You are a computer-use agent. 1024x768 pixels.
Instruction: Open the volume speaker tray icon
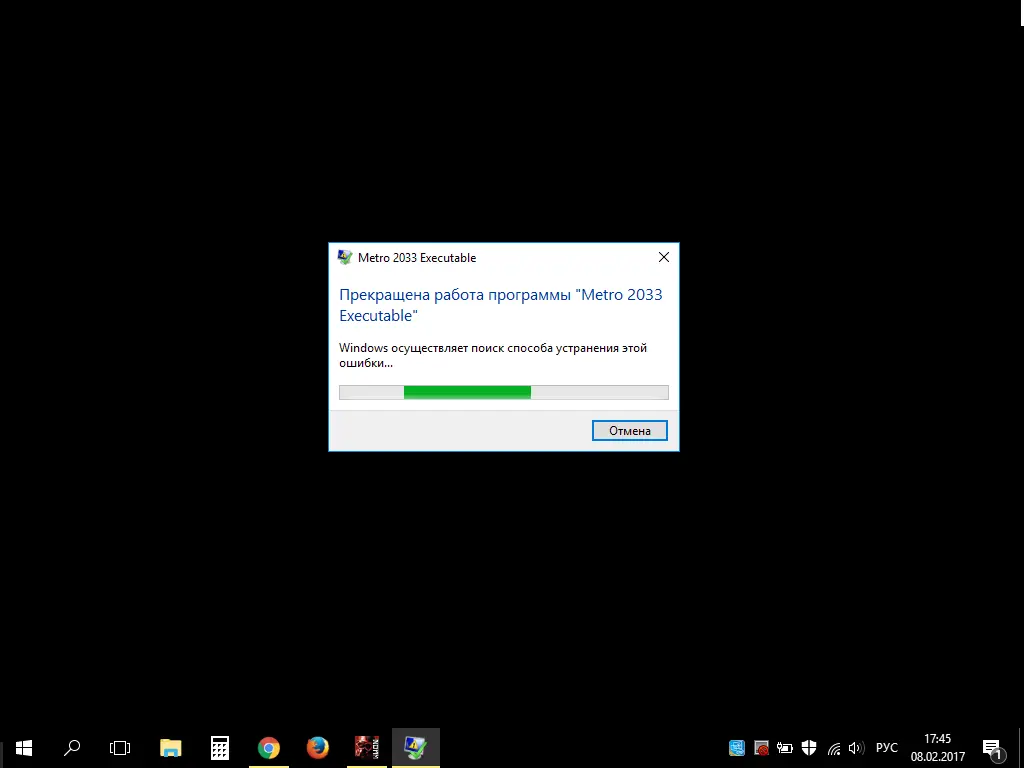point(856,748)
